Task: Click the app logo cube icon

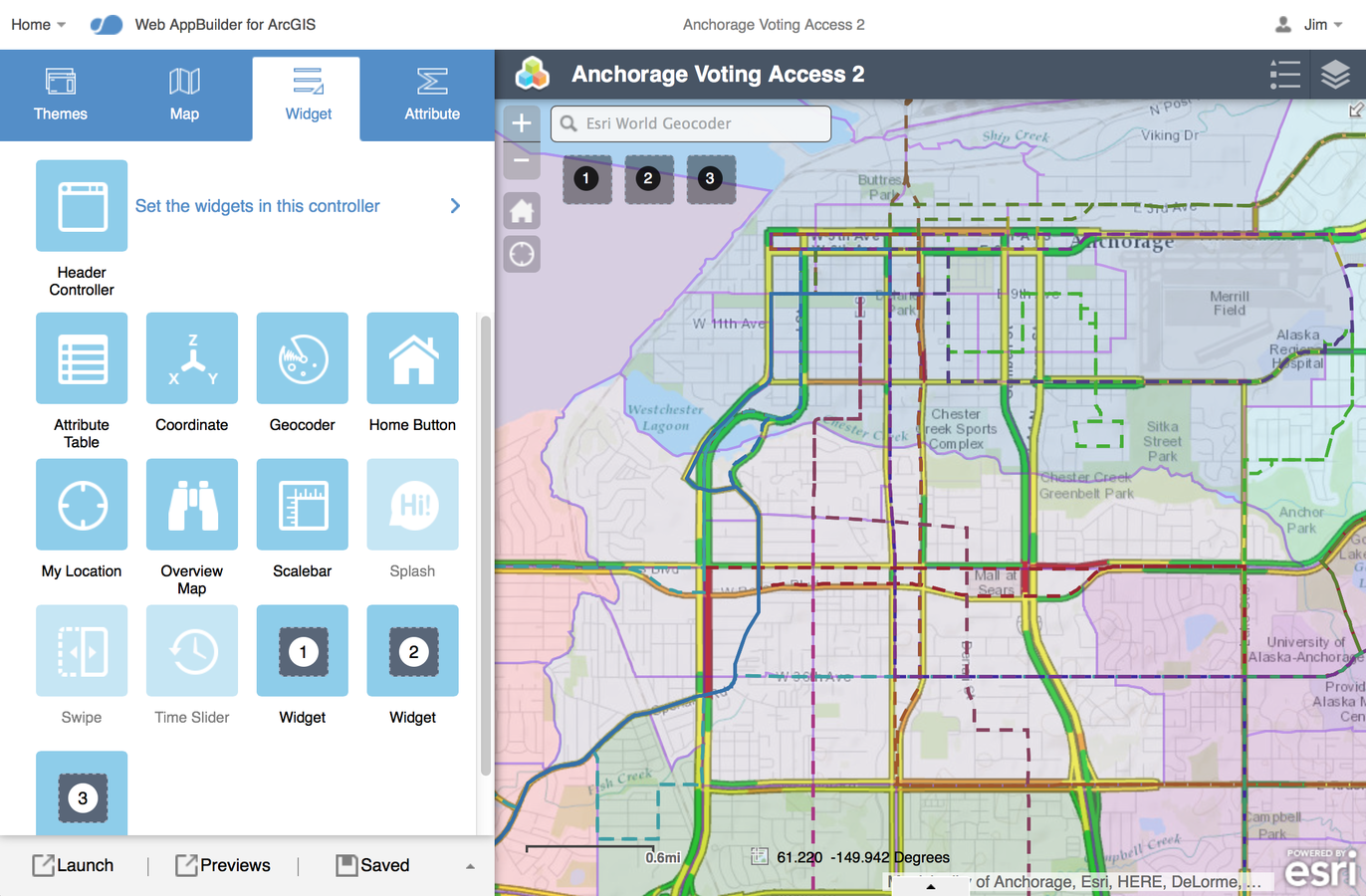Action: (x=533, y=74)
